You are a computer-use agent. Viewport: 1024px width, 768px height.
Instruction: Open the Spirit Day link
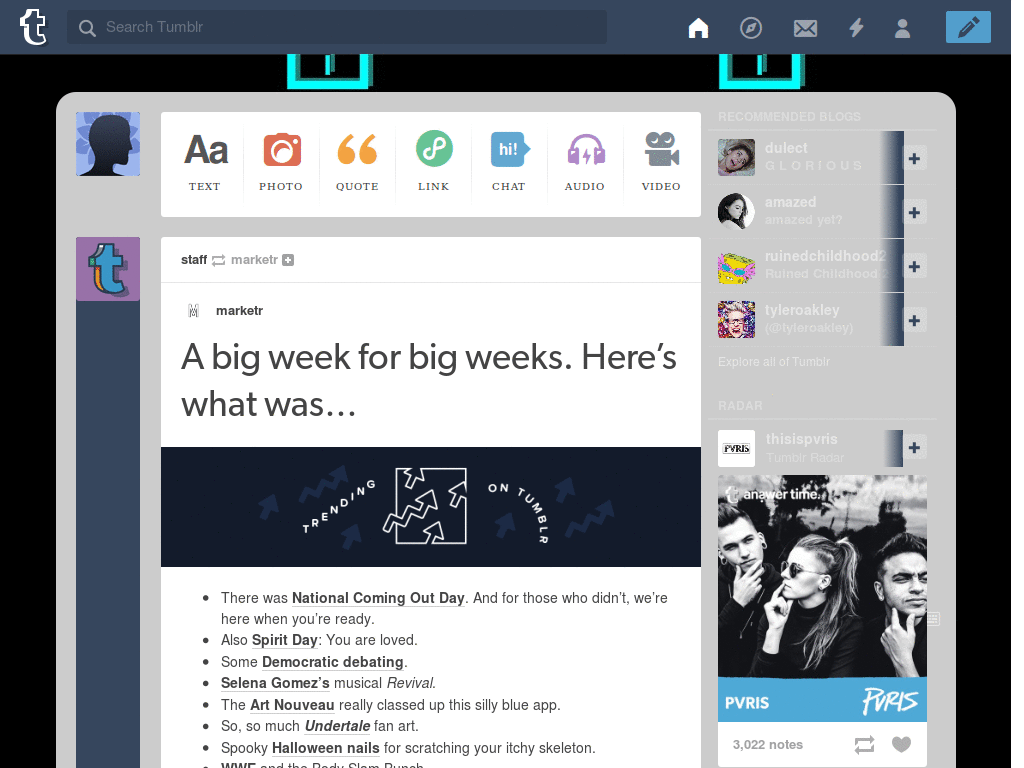point(285,640)
